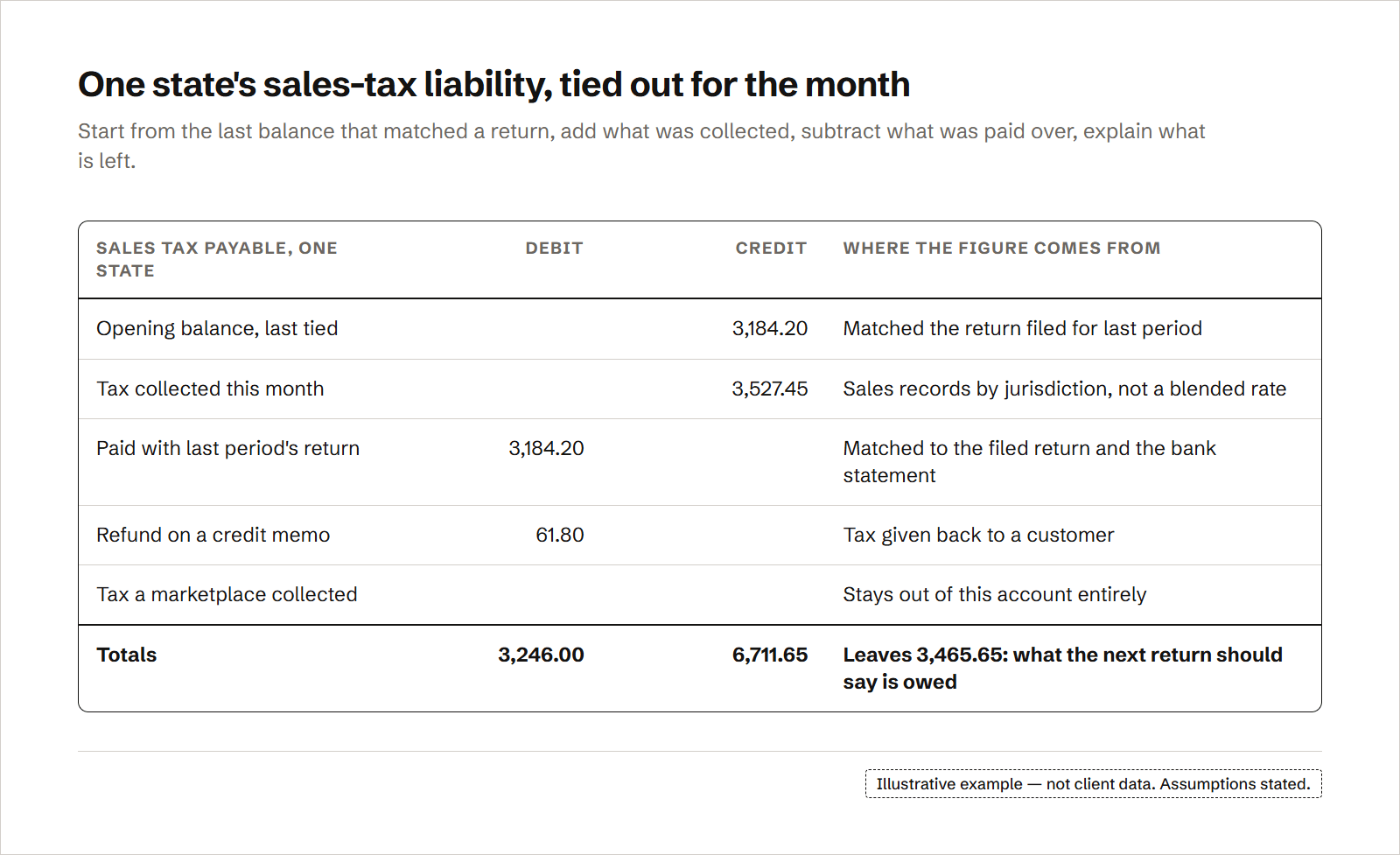Click 'Stays out of this account entirely'

[995, 594]
